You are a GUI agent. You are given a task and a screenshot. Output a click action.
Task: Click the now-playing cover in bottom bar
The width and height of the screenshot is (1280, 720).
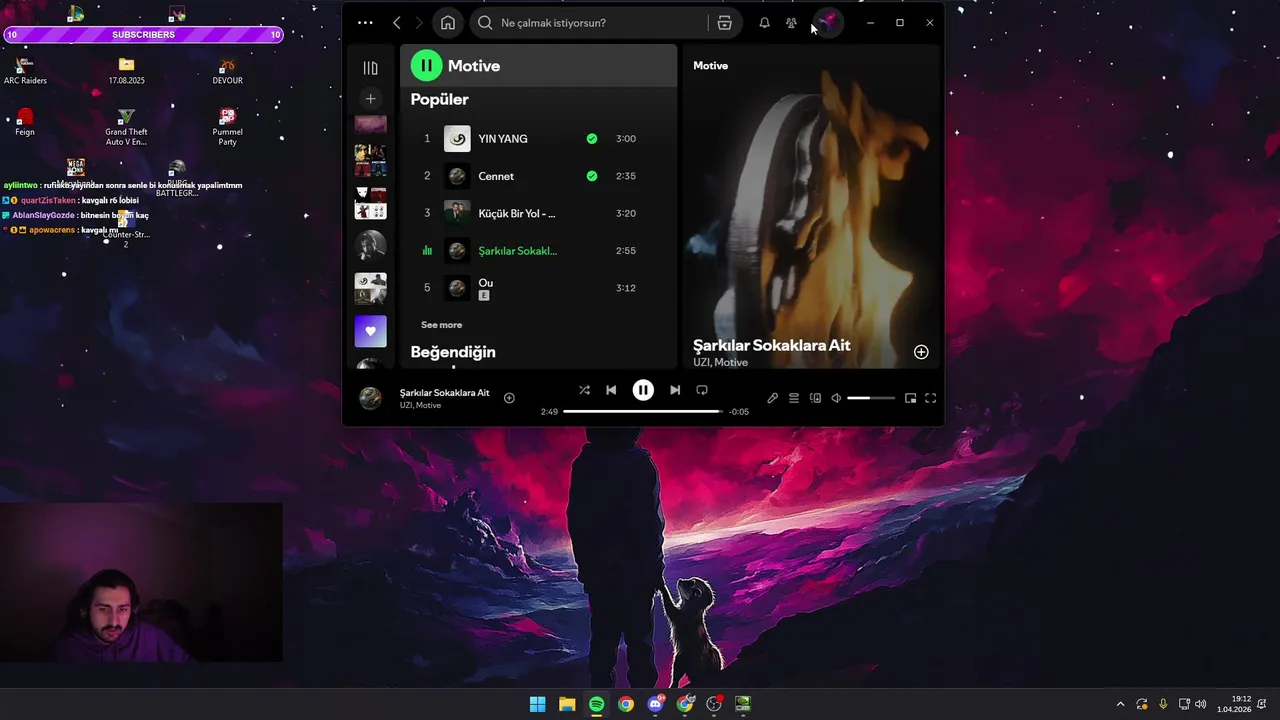pyautogui.click(x=370, y=398)
